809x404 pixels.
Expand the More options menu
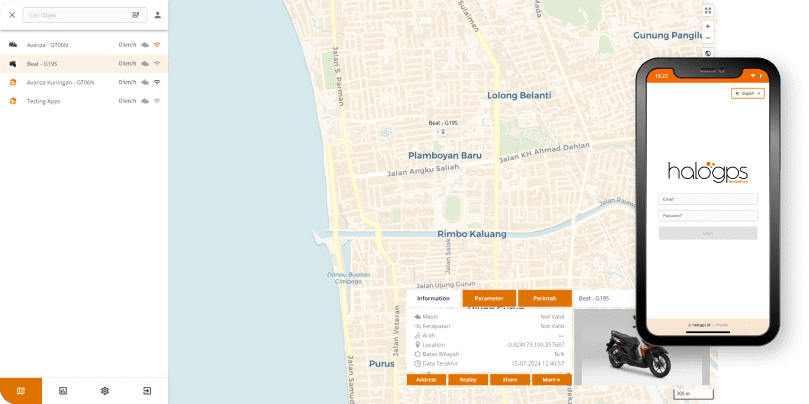[551, 380]
